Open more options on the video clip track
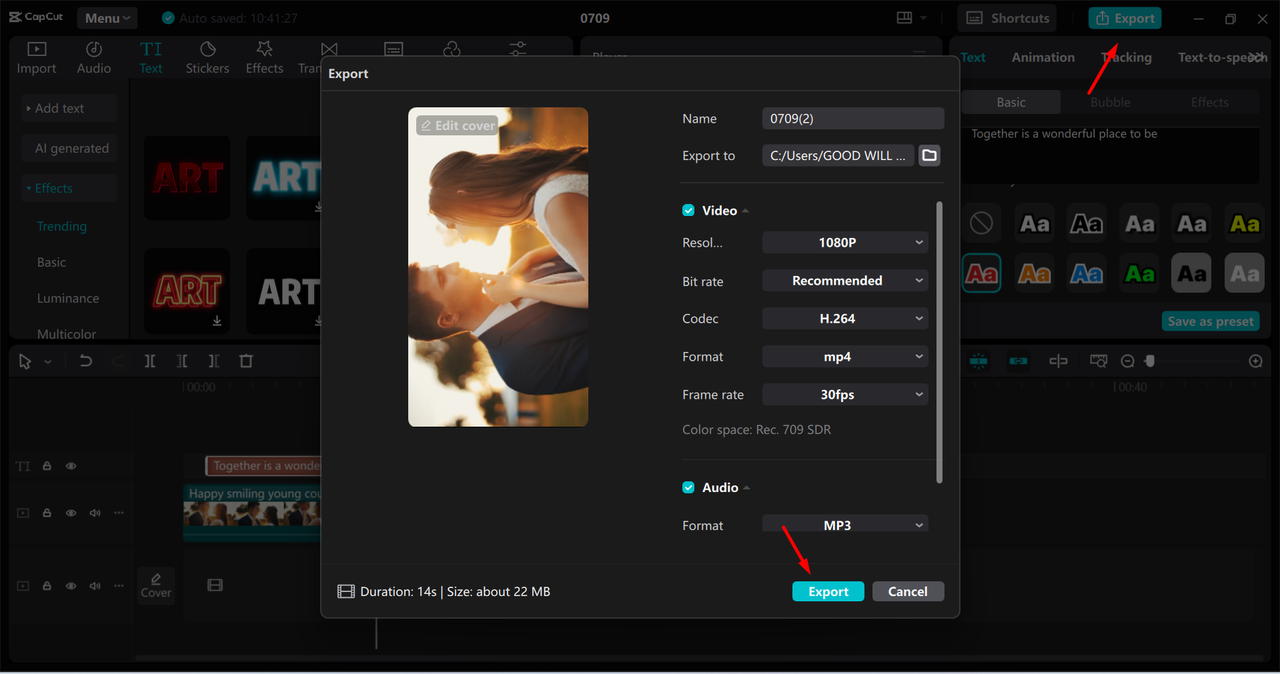This screenshot has width=1280, height=674. coord(119,513)
